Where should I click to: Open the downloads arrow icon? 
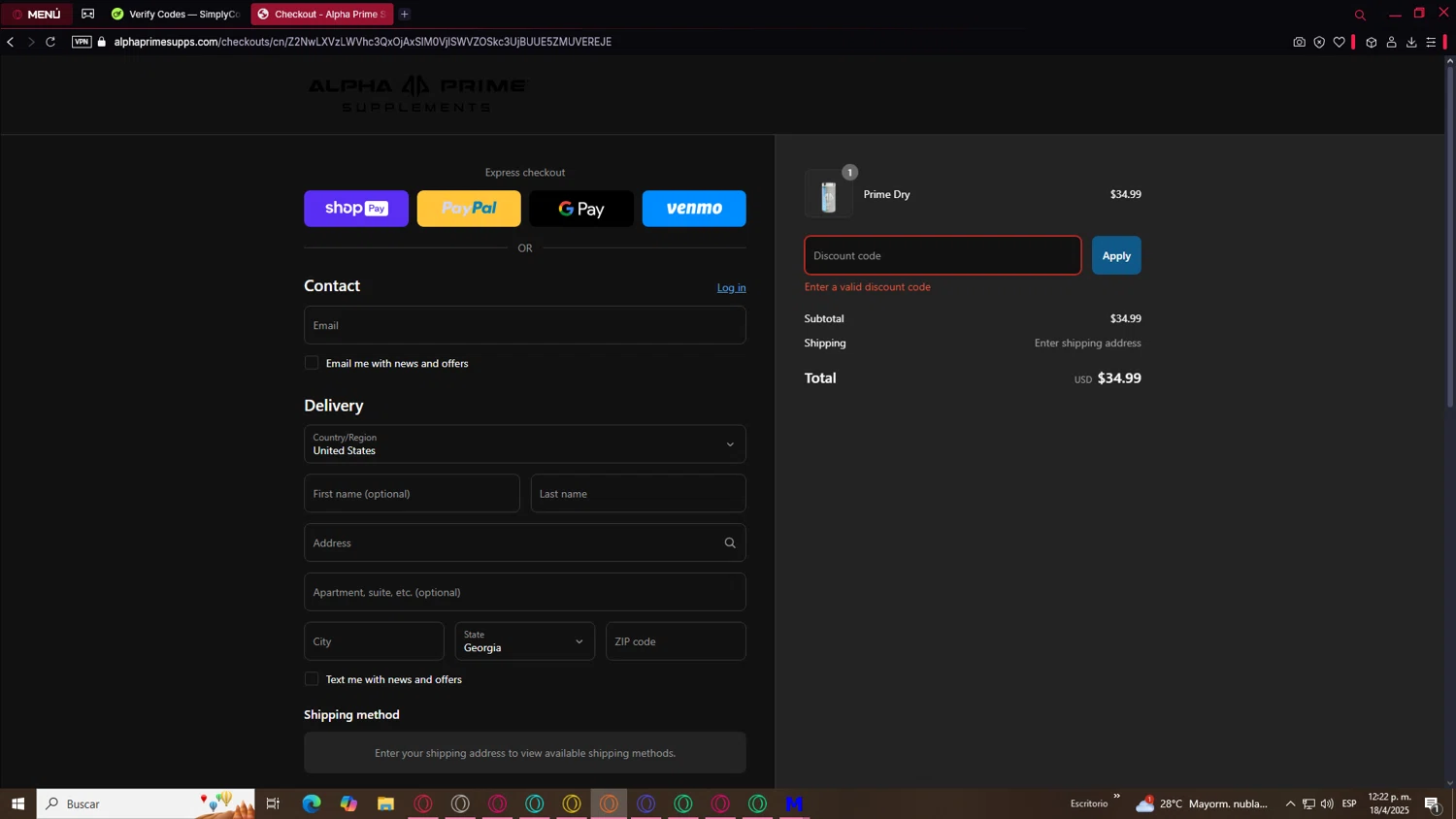pos(1411,42)
